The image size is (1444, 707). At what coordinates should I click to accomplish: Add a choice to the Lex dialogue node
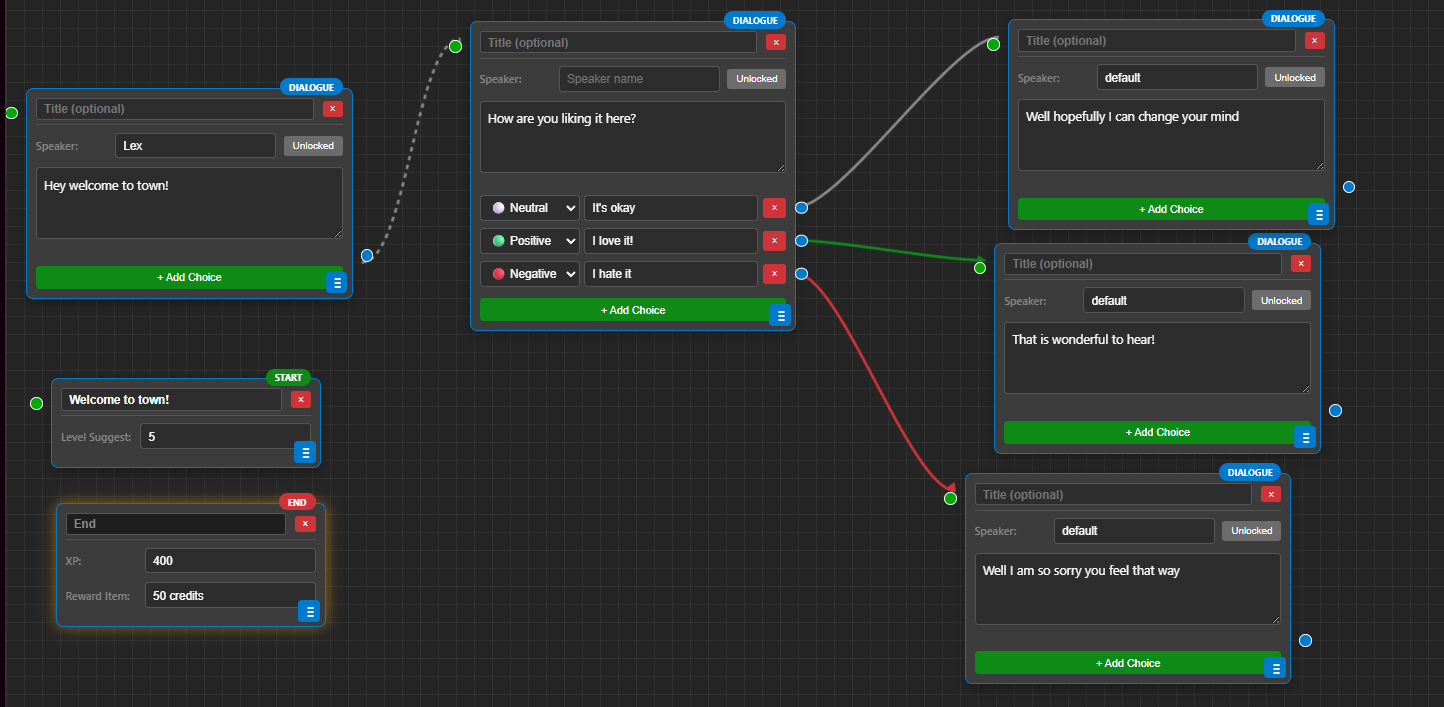[x=189, y=277]
